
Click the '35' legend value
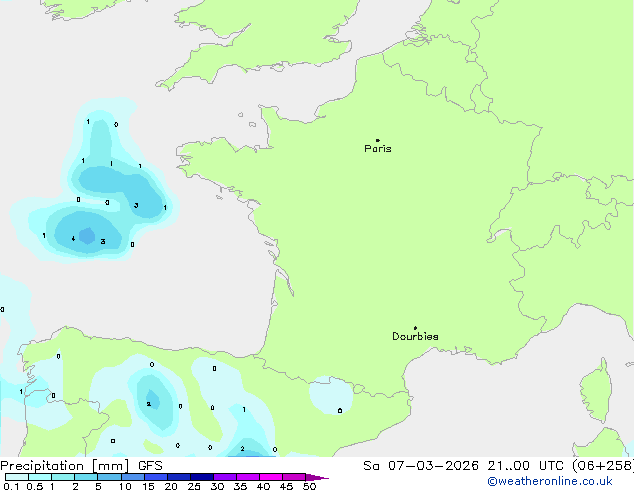tap(240, 486)
